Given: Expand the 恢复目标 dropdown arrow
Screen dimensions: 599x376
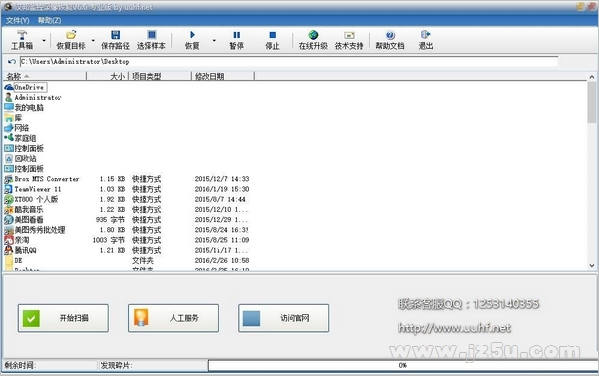Looking at the screenshot, I should (93, 40).
